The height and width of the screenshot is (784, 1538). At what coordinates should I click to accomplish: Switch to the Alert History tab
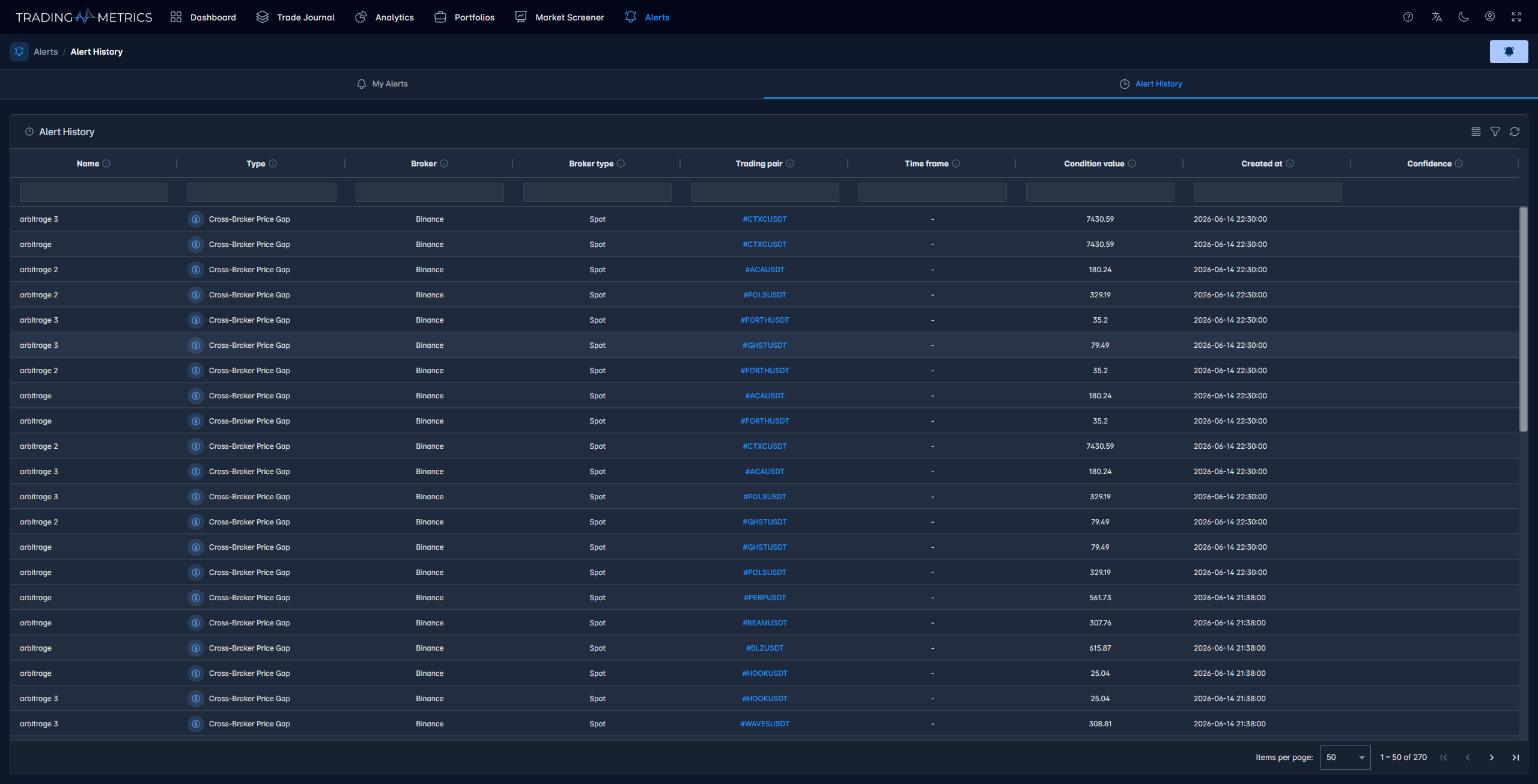(1150, 84)
